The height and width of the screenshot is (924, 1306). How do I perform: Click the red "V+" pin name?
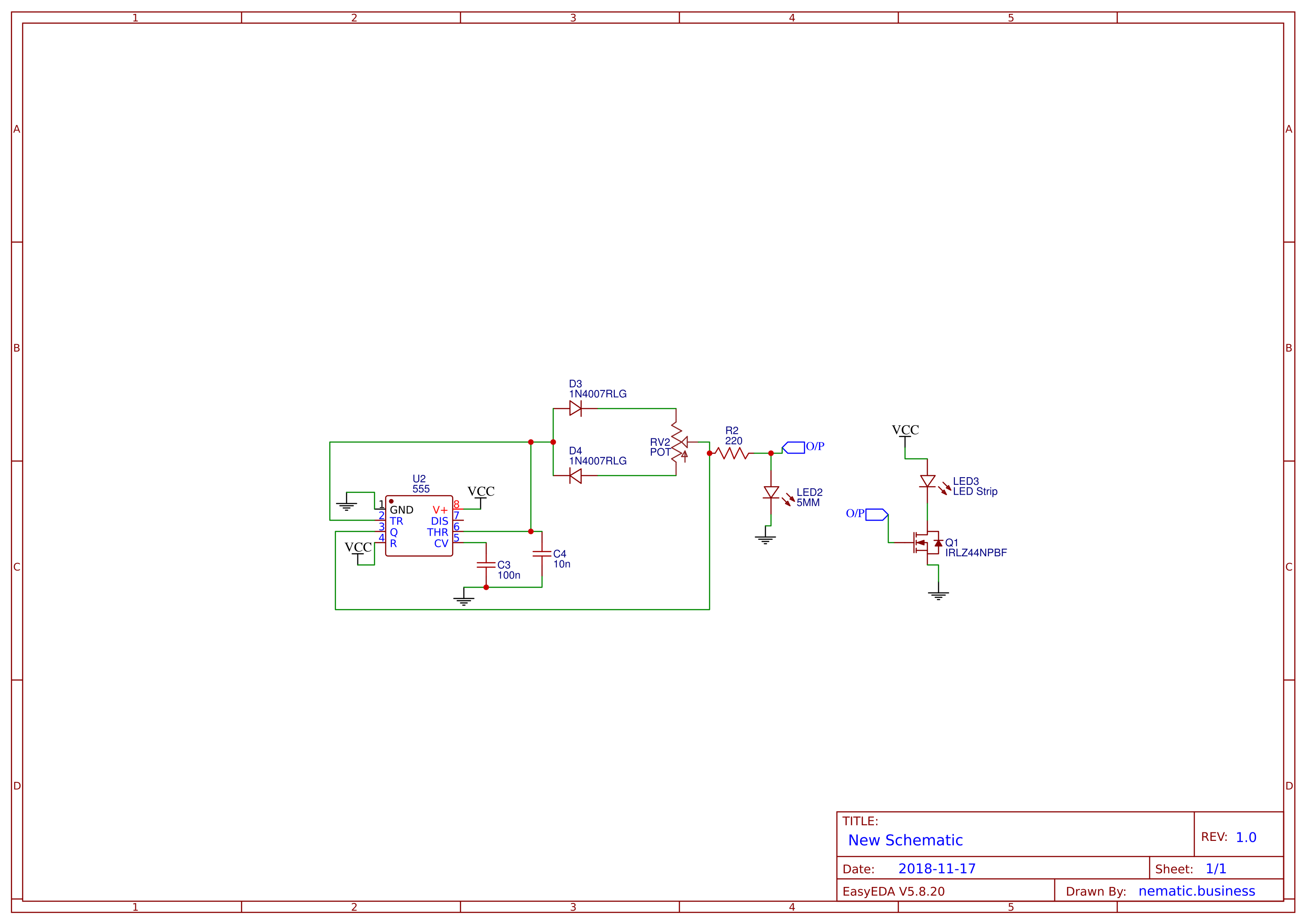pos(440,510)
